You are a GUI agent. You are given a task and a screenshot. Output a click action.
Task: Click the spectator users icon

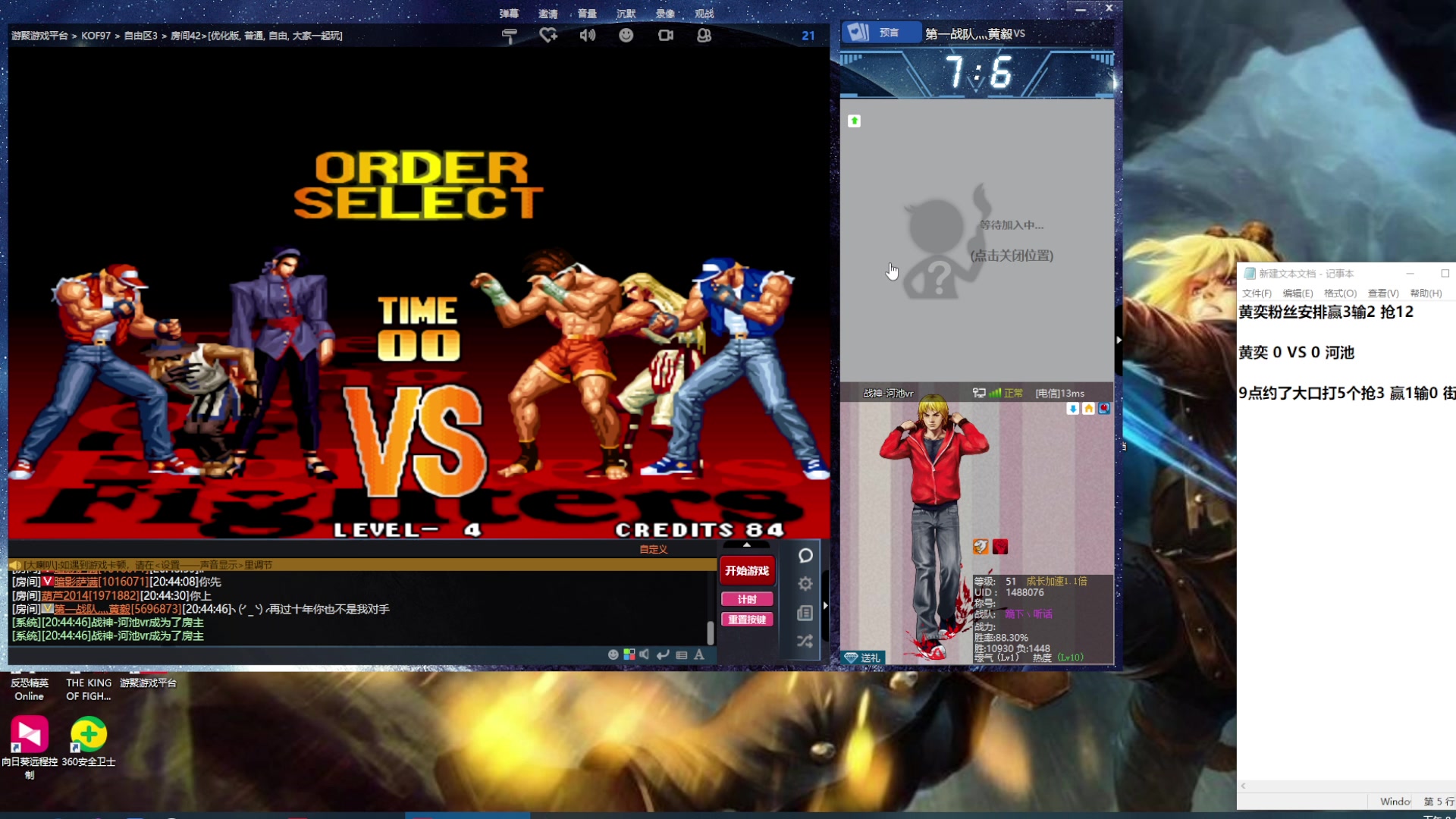[704, 35]
